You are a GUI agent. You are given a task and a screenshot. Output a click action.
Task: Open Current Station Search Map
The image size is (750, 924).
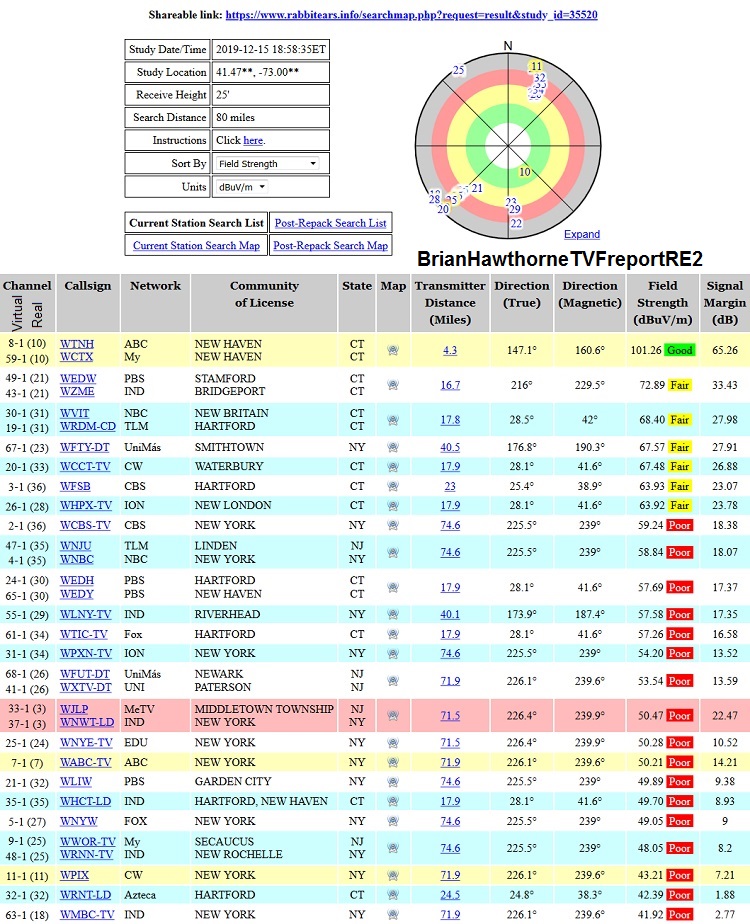[196, 246]
